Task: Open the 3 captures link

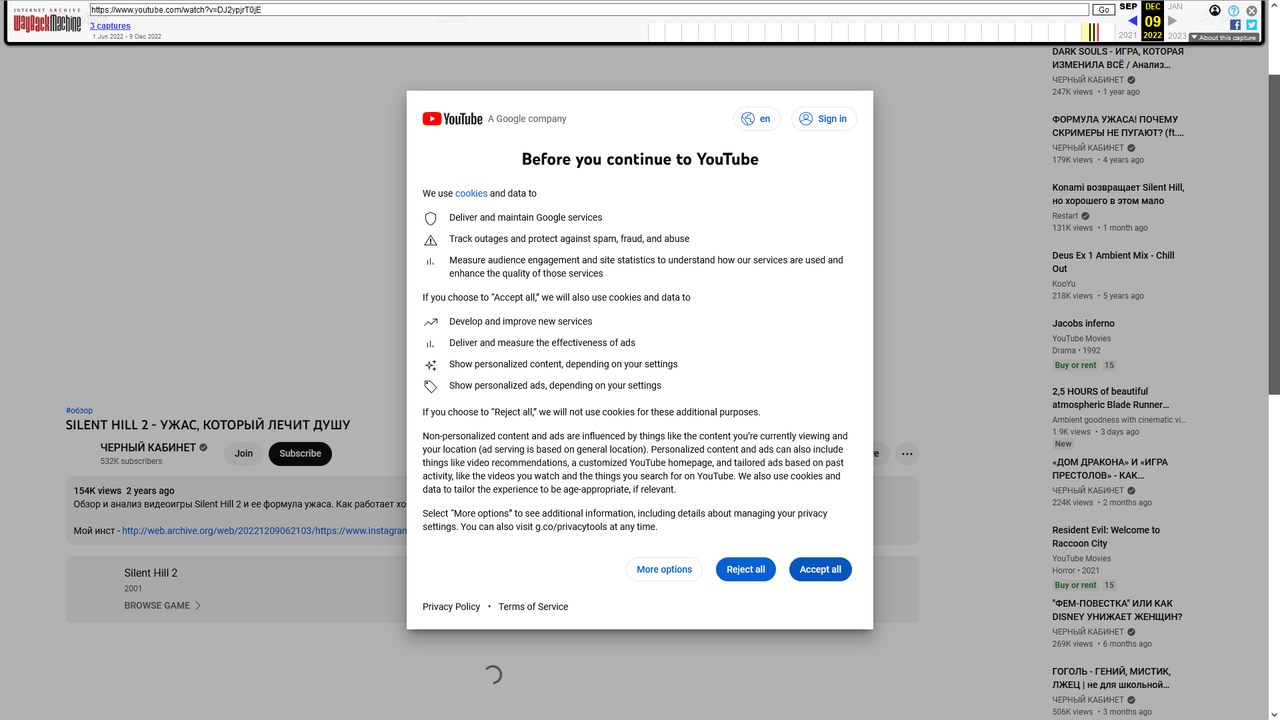Action: pos(110,26)
